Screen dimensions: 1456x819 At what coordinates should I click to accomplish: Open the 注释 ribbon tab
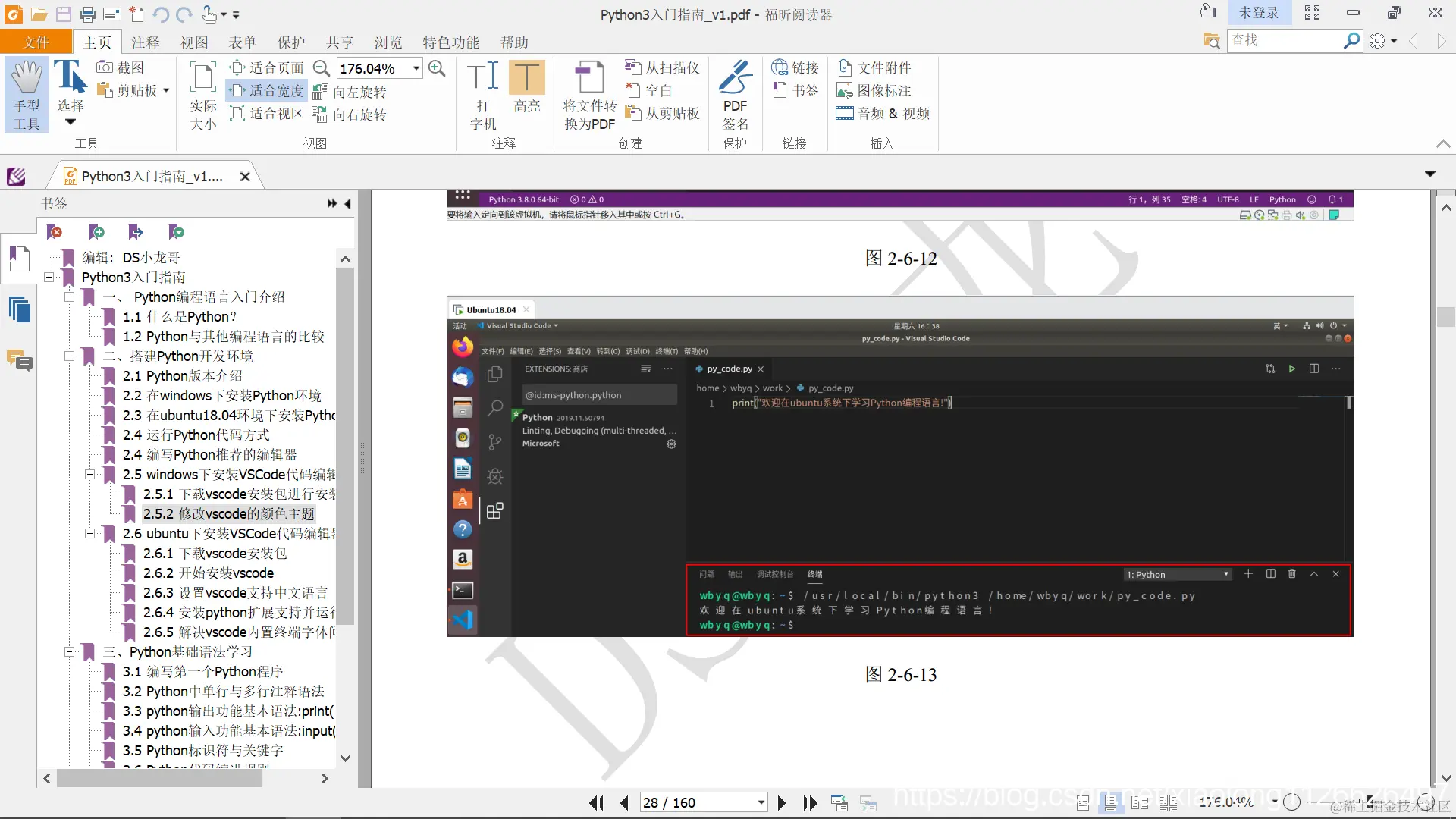click(145, 42)
